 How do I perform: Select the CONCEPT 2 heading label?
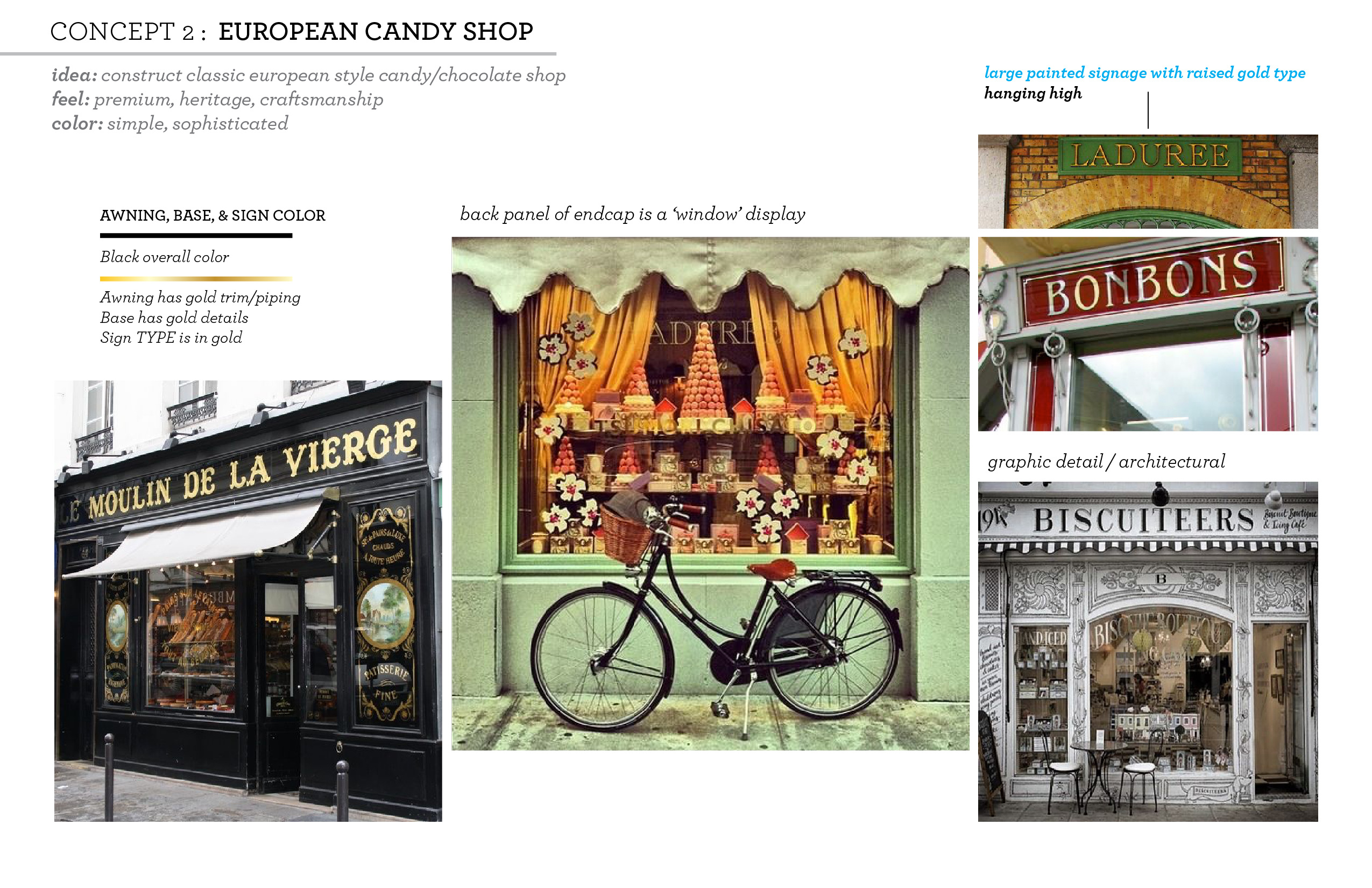128,32
